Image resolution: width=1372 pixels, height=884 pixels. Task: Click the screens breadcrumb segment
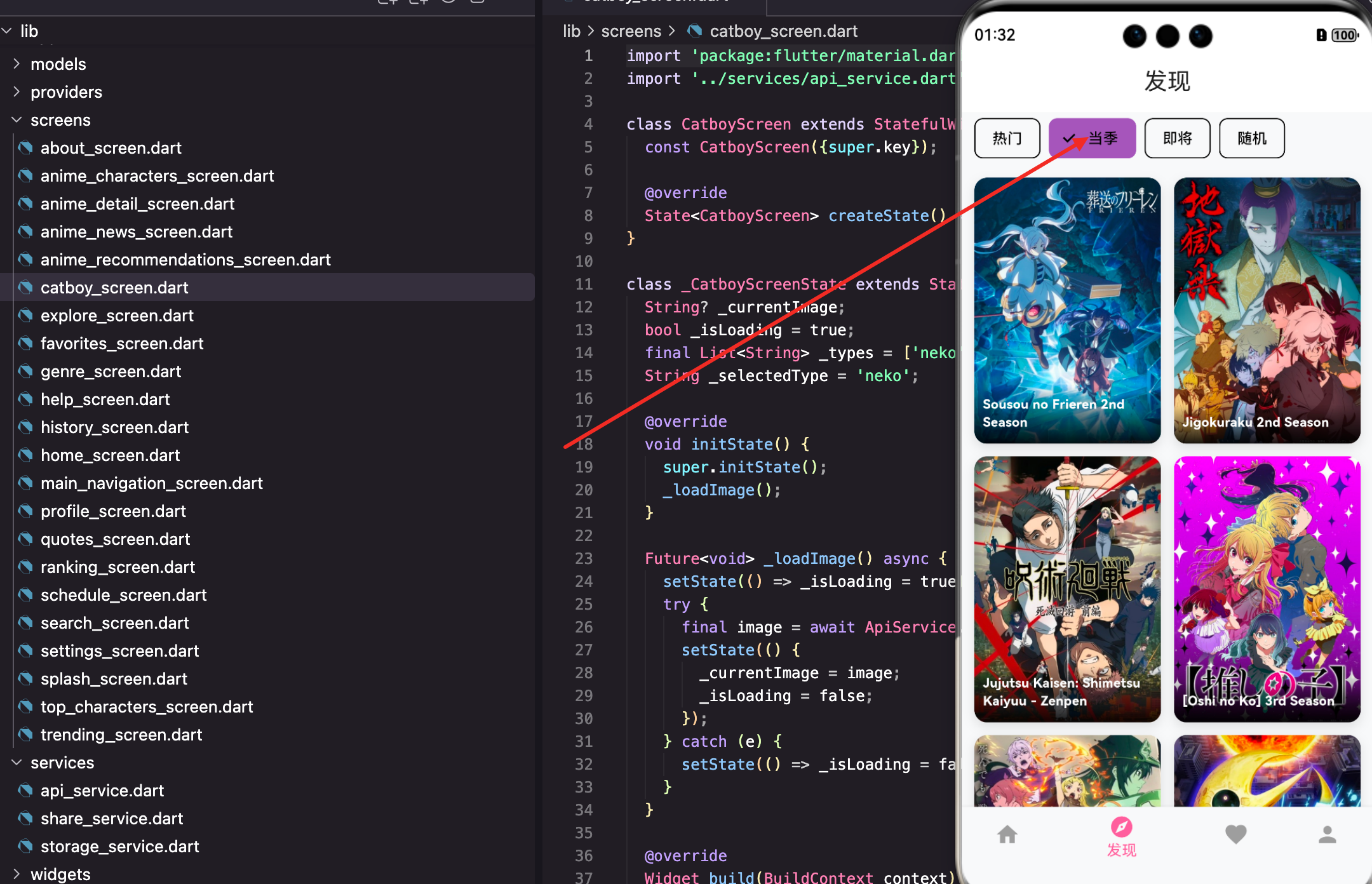point(631,31)
